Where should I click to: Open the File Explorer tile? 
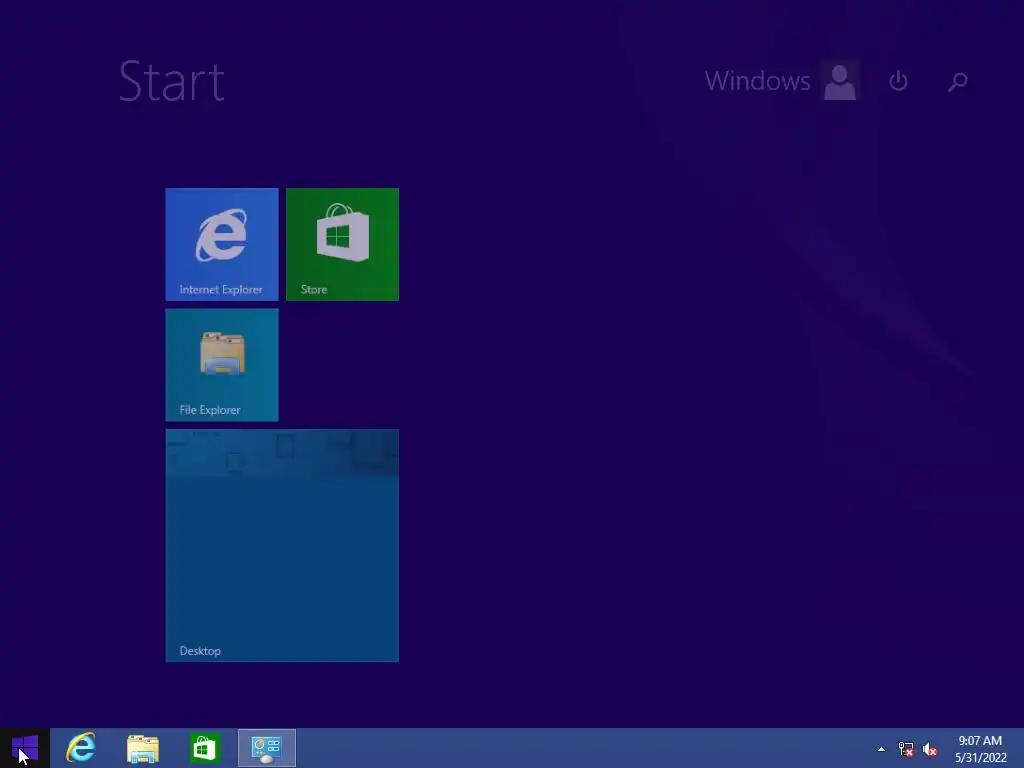221,365
